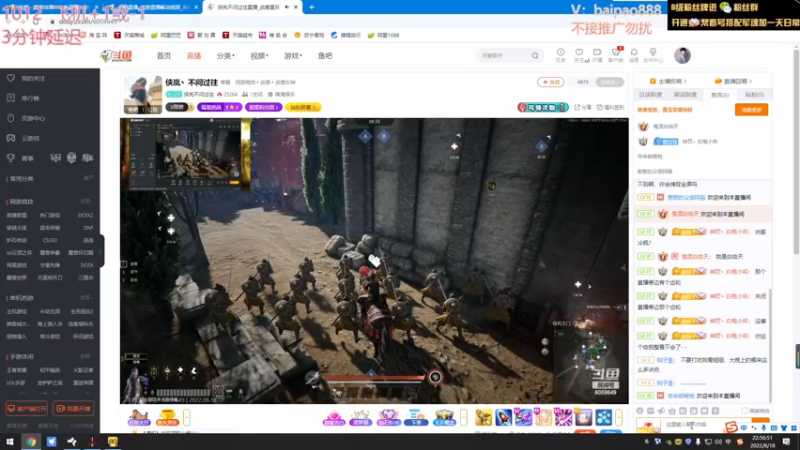This screenshot has height=450, width=800.
Task: Open the client download icon with red badge
Action: (x=616, y=55)
